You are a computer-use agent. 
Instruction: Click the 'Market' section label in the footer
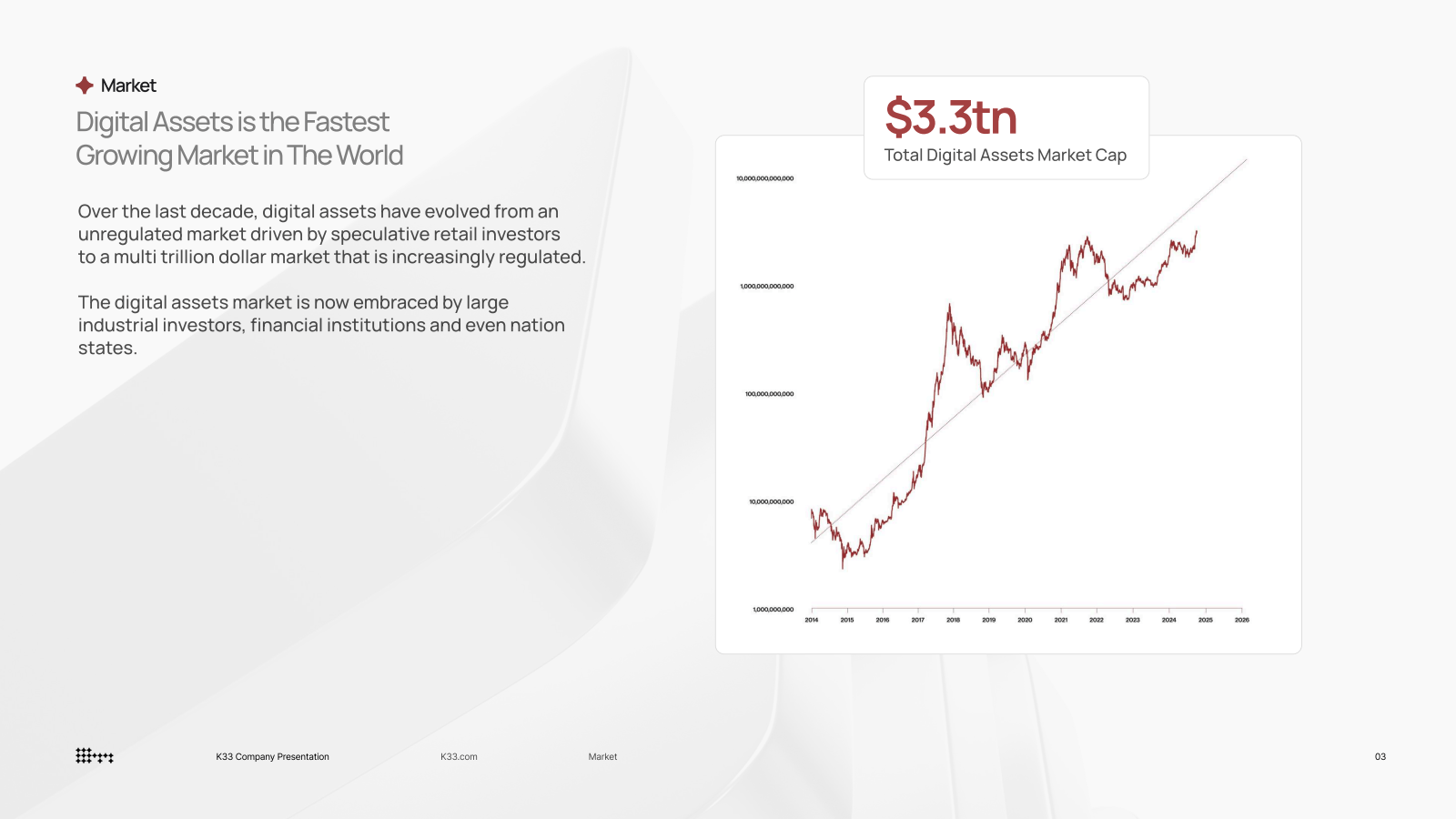point(602,756)
